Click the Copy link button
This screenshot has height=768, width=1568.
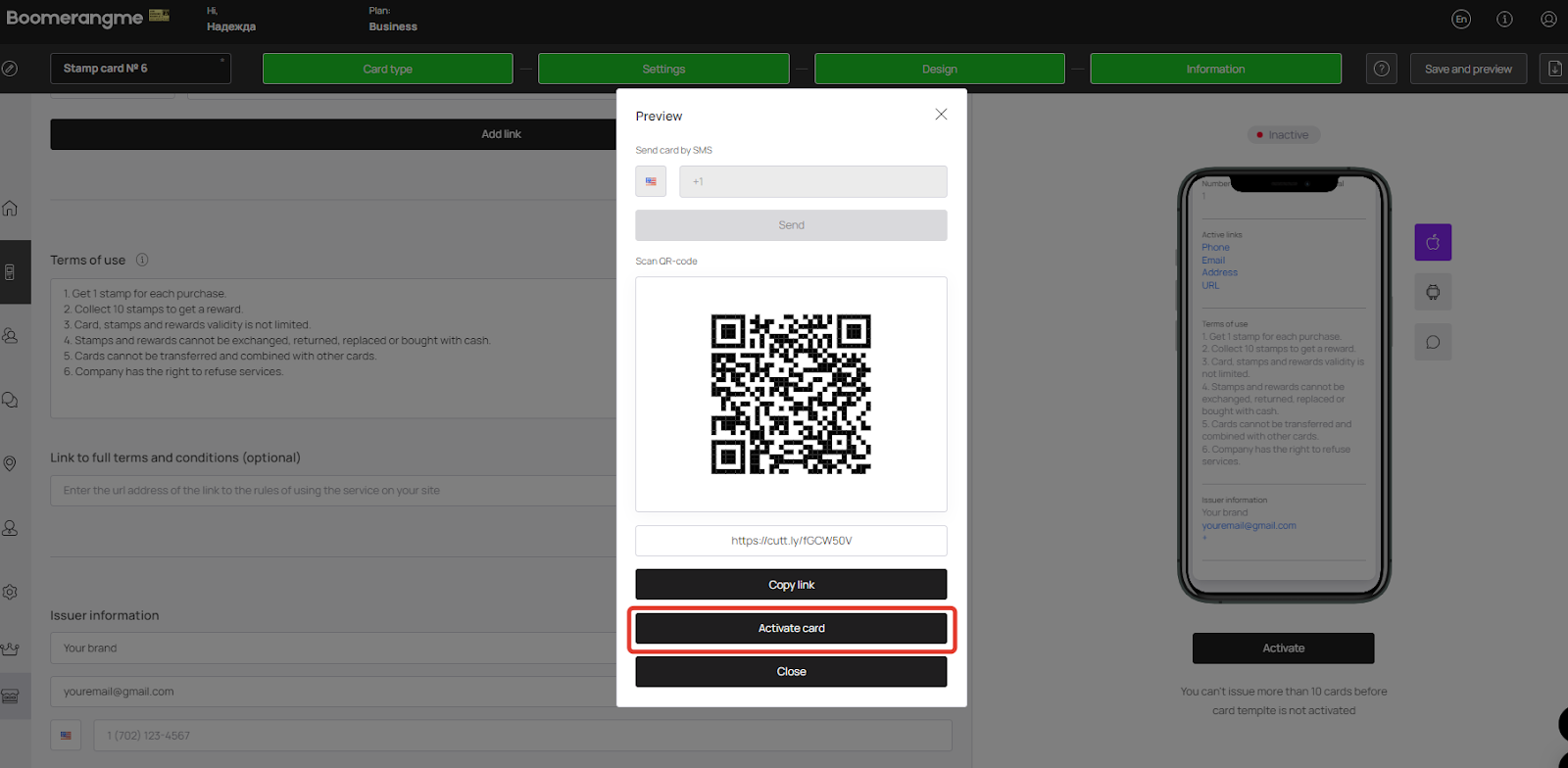point(791,585)
